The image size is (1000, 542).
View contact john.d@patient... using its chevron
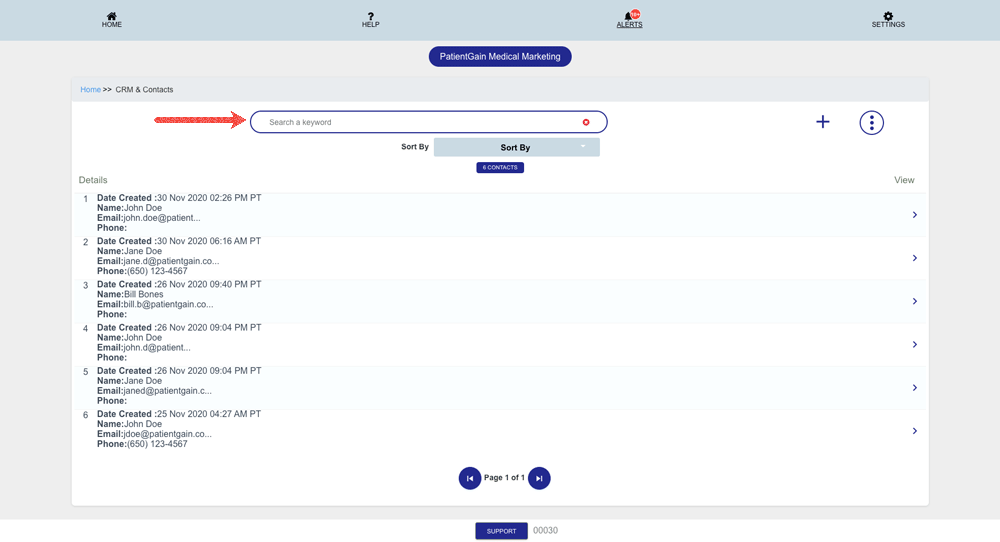(x=915, y=344)
